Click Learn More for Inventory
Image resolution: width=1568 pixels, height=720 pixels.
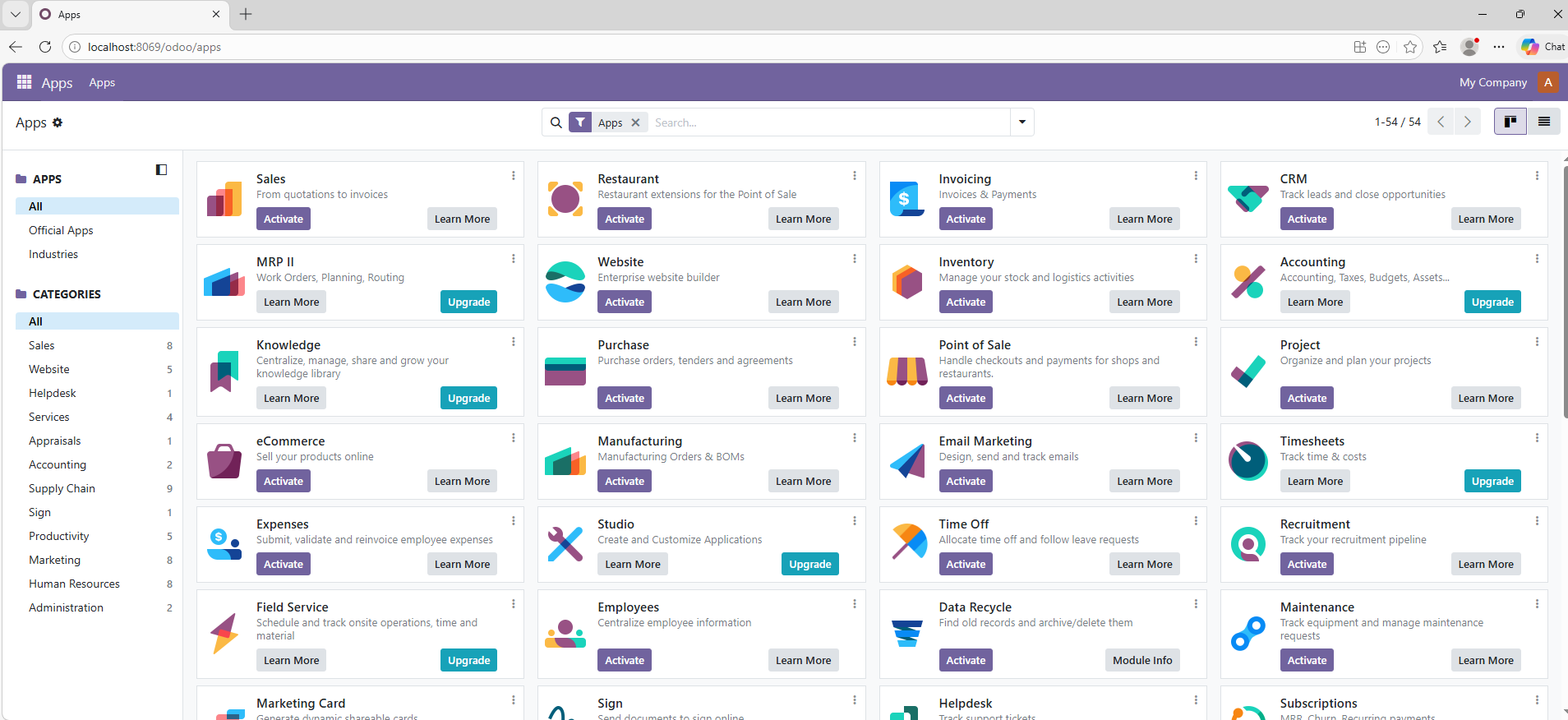tap(1144, 302)
